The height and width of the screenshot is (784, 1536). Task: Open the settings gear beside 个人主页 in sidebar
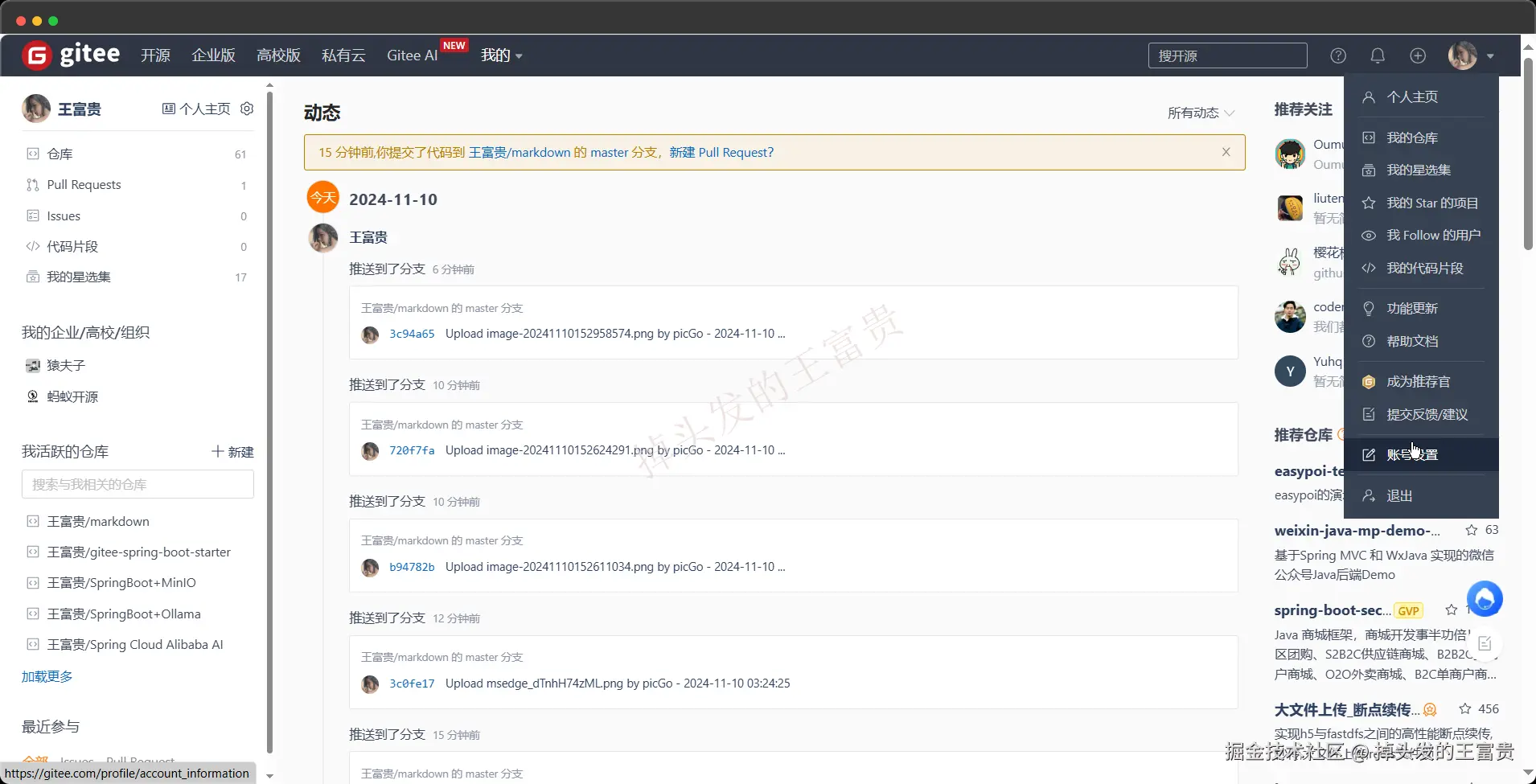click(x=247, y=109)
